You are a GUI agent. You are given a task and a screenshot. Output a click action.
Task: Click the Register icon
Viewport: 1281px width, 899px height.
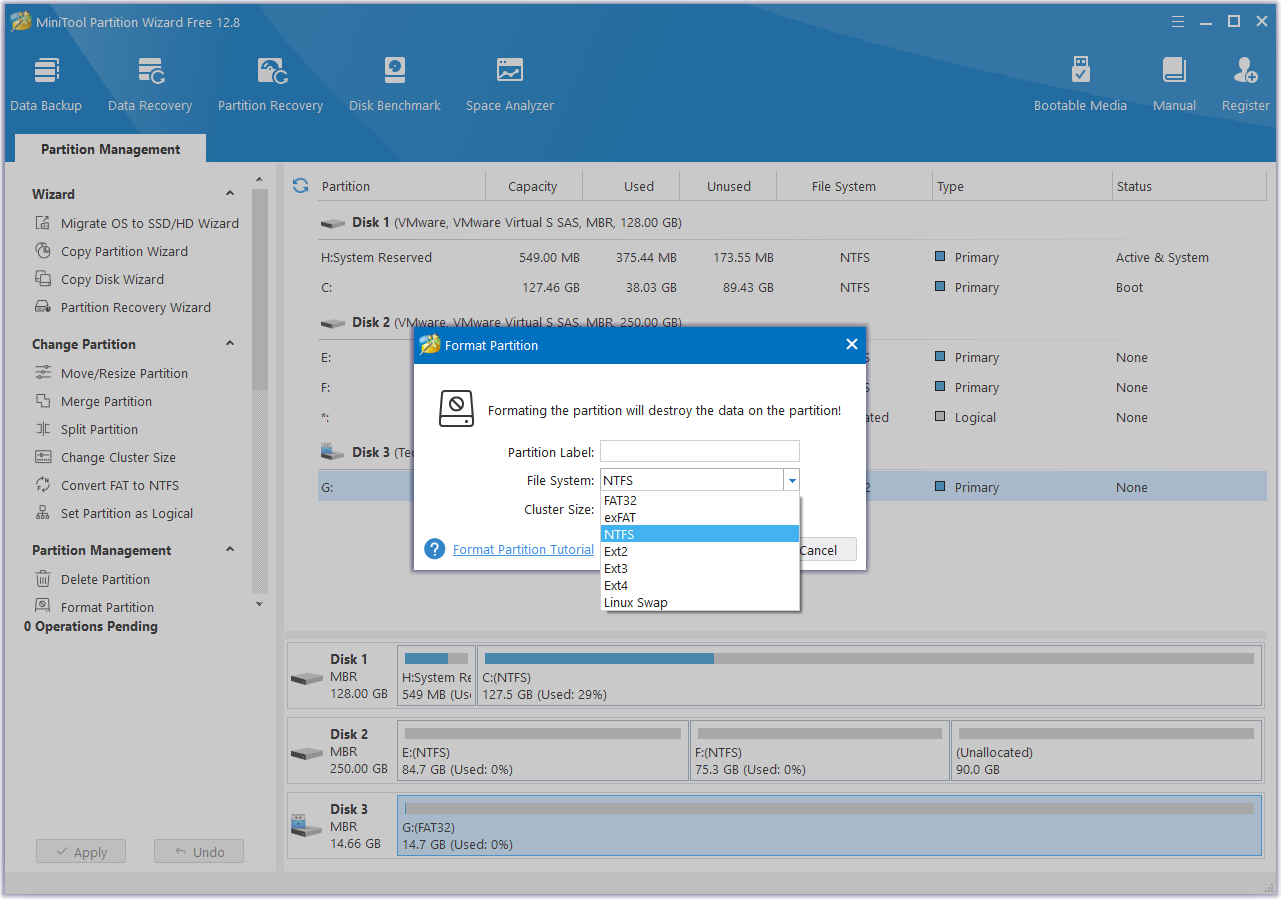1245,84
